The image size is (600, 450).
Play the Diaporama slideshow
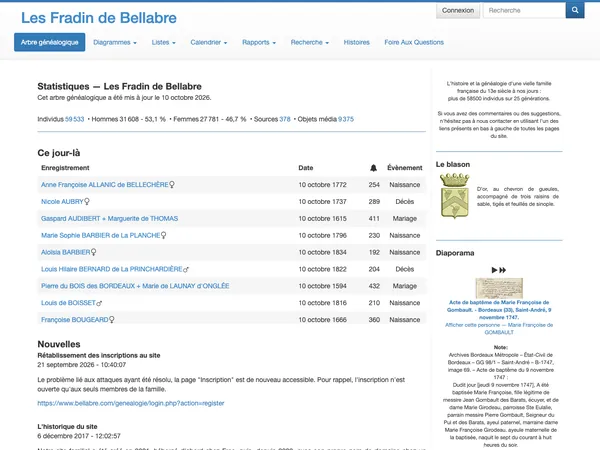(494, 270)
